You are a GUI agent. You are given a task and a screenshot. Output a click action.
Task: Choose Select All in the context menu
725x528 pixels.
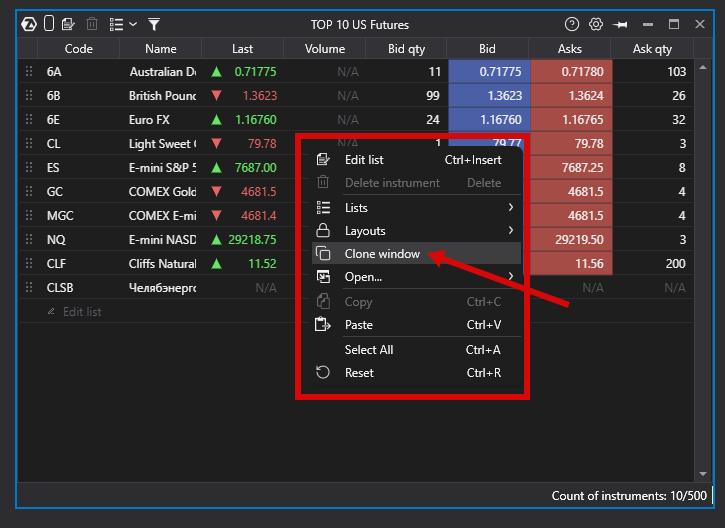416,350
